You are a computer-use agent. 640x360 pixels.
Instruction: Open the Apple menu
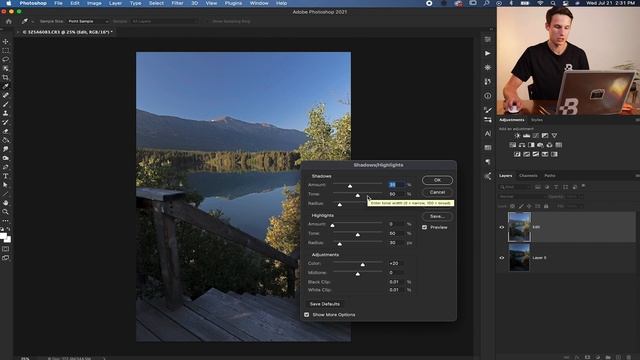coord(9,3)
